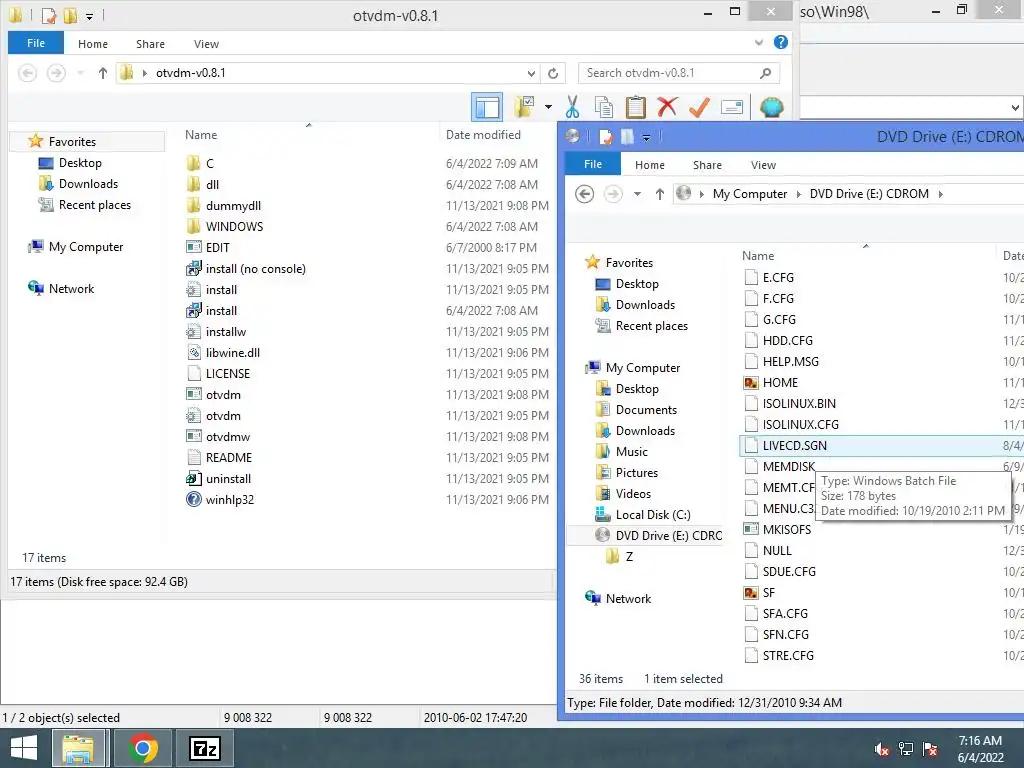Viewport: 1024px width, 768px height.
Task: Open Chrome from taskbar
Action: 143,748
